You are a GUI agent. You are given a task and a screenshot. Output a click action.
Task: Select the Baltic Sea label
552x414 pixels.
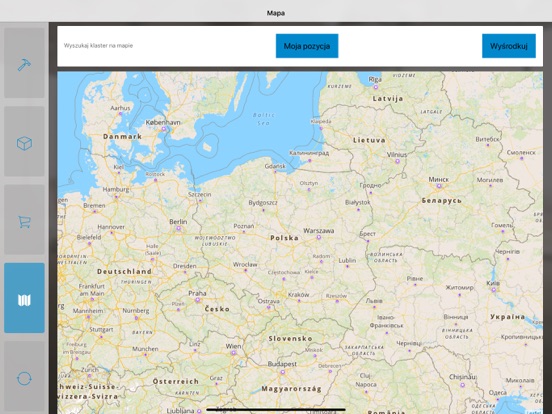264,119
